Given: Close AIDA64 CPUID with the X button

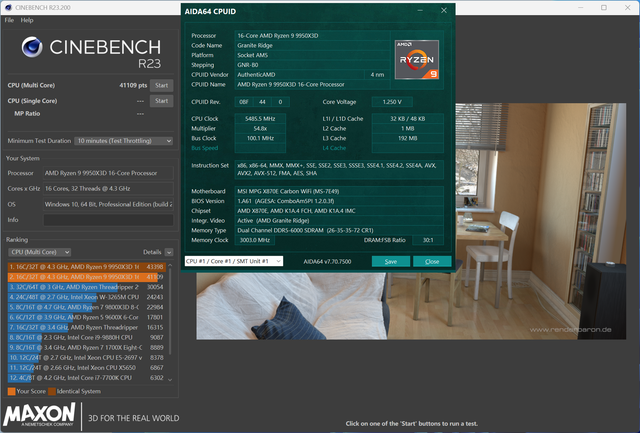Looking at the screenshot, I should click(x=444, y=11).
